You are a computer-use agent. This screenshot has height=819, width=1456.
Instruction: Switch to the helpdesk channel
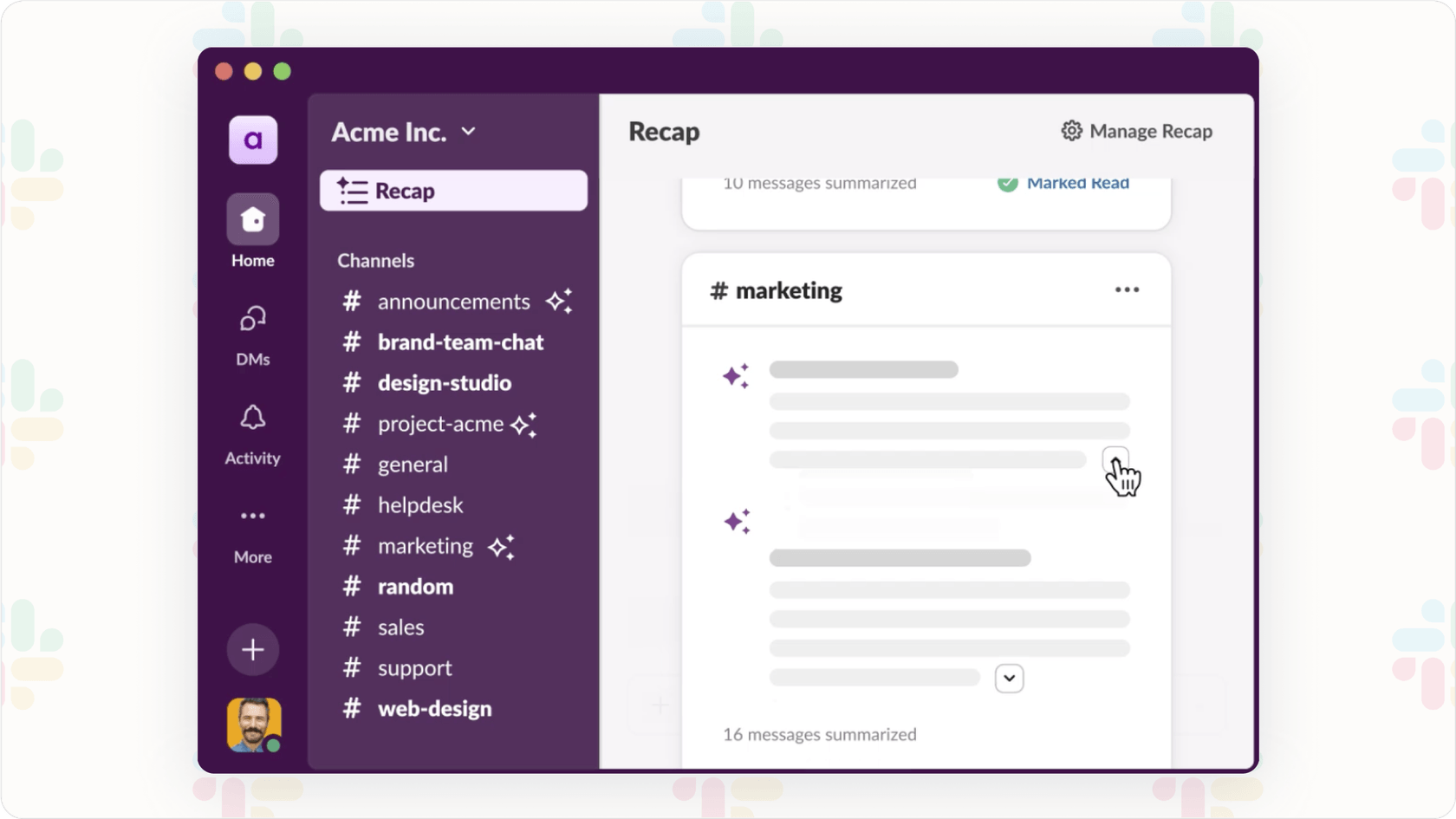420,505
